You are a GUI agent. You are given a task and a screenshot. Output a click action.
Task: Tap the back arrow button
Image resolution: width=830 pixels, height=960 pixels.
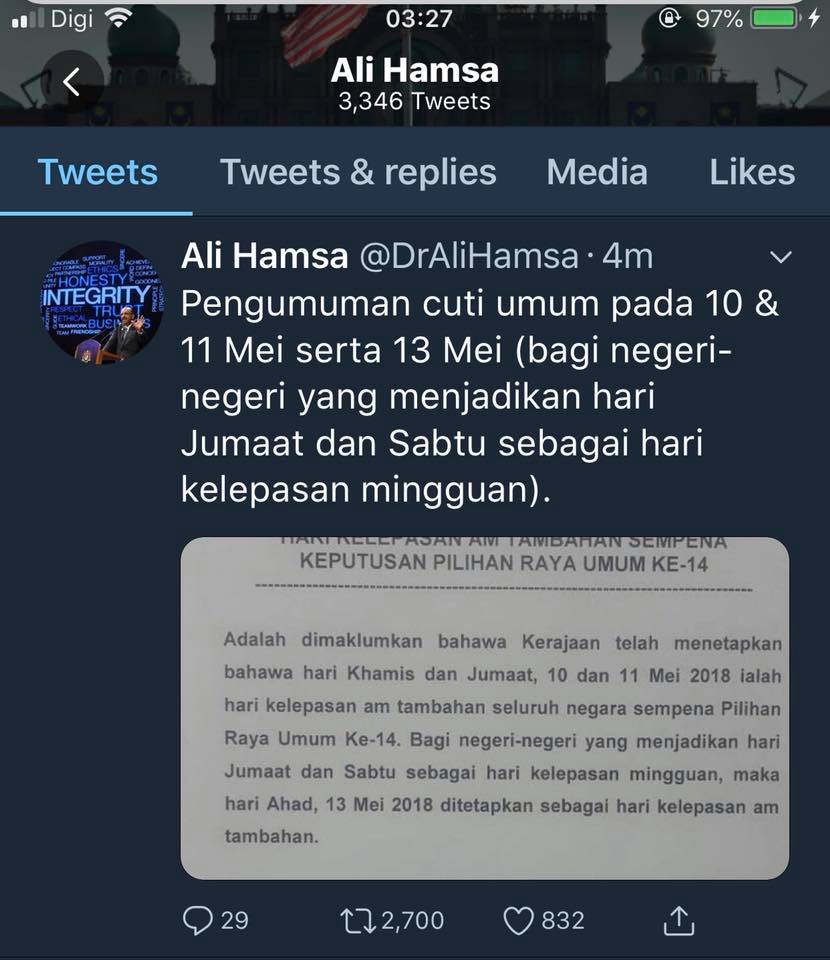click(x=72, y=81)
